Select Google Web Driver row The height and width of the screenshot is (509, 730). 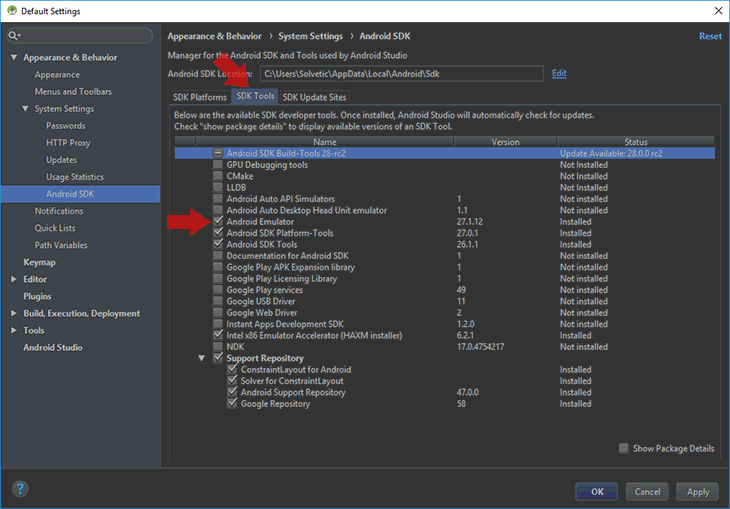pyautogui.click(x=445, y=312)
